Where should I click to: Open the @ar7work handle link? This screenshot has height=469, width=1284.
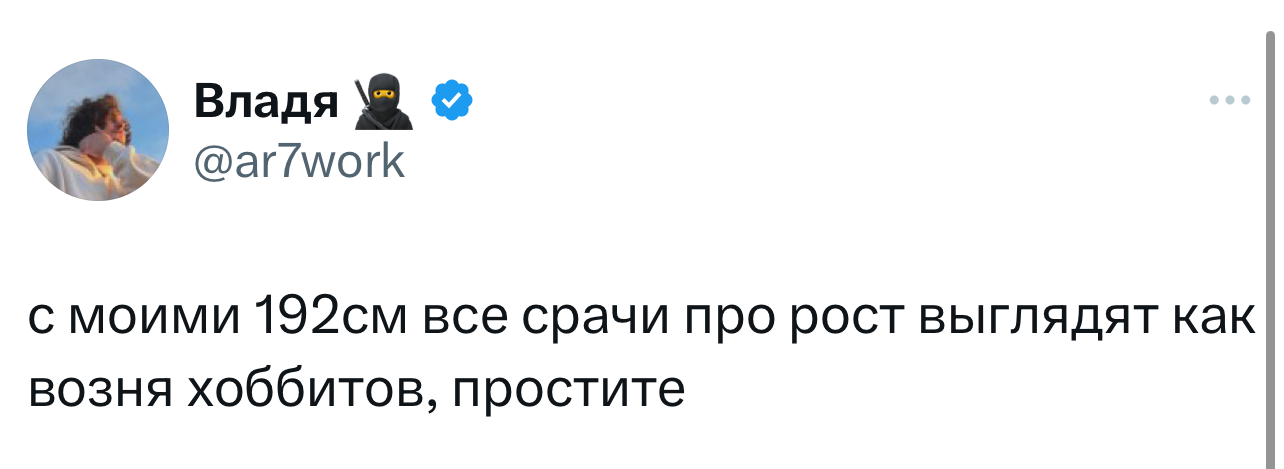(x=298, y=160)
